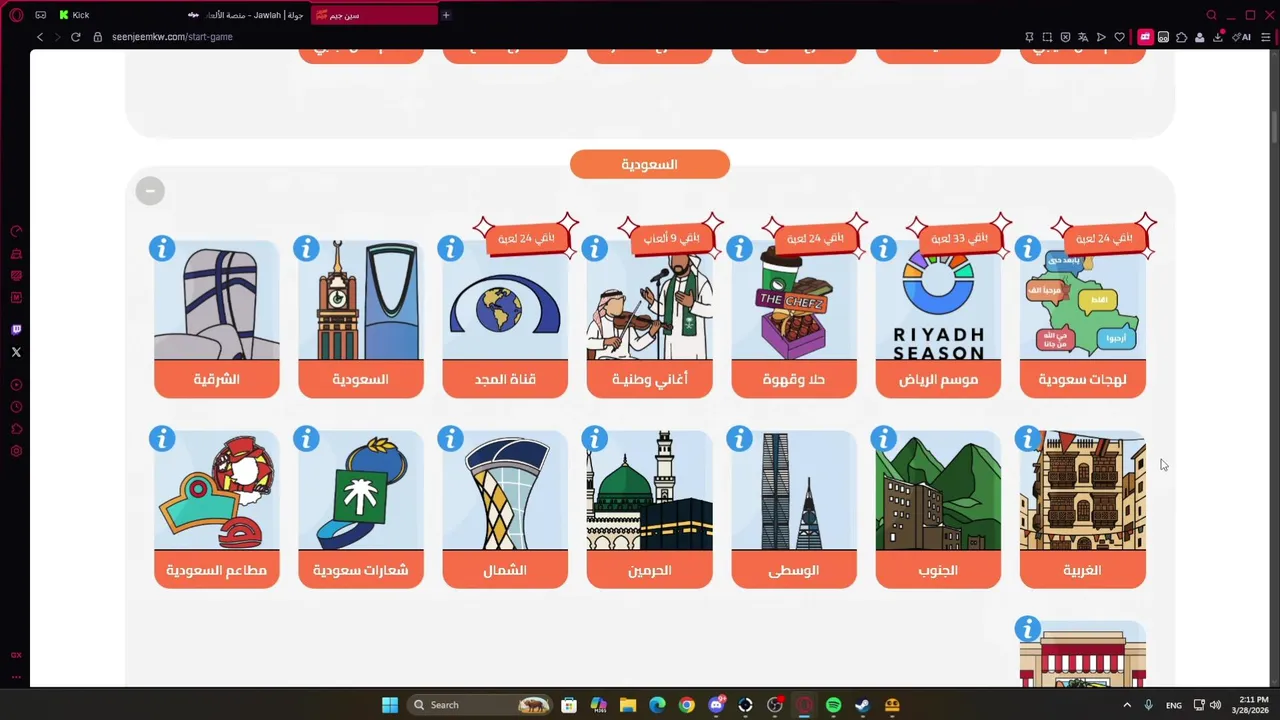Show hidden system tray icons
The height and width of the screenshot is (720, 1280).
tap(1127, 705)
